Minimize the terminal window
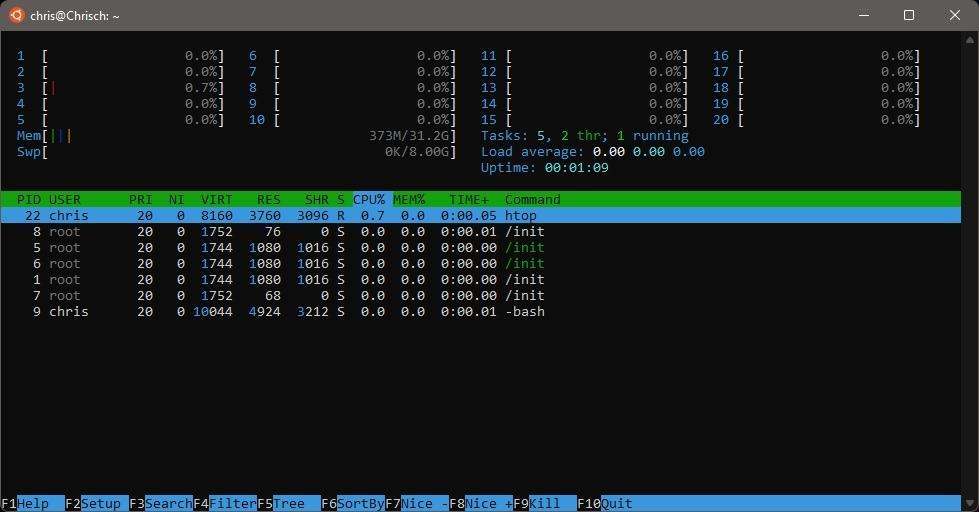 864,15
